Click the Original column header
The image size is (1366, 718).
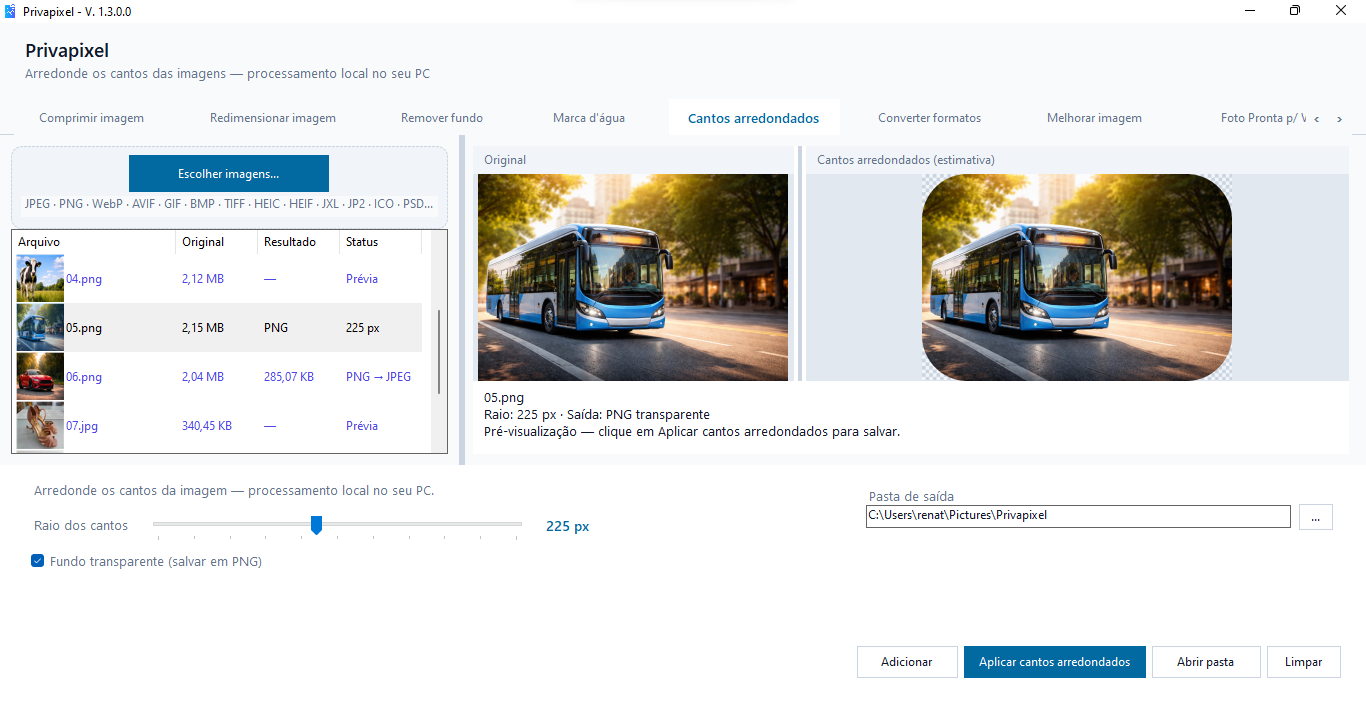[x=216, y=242]
